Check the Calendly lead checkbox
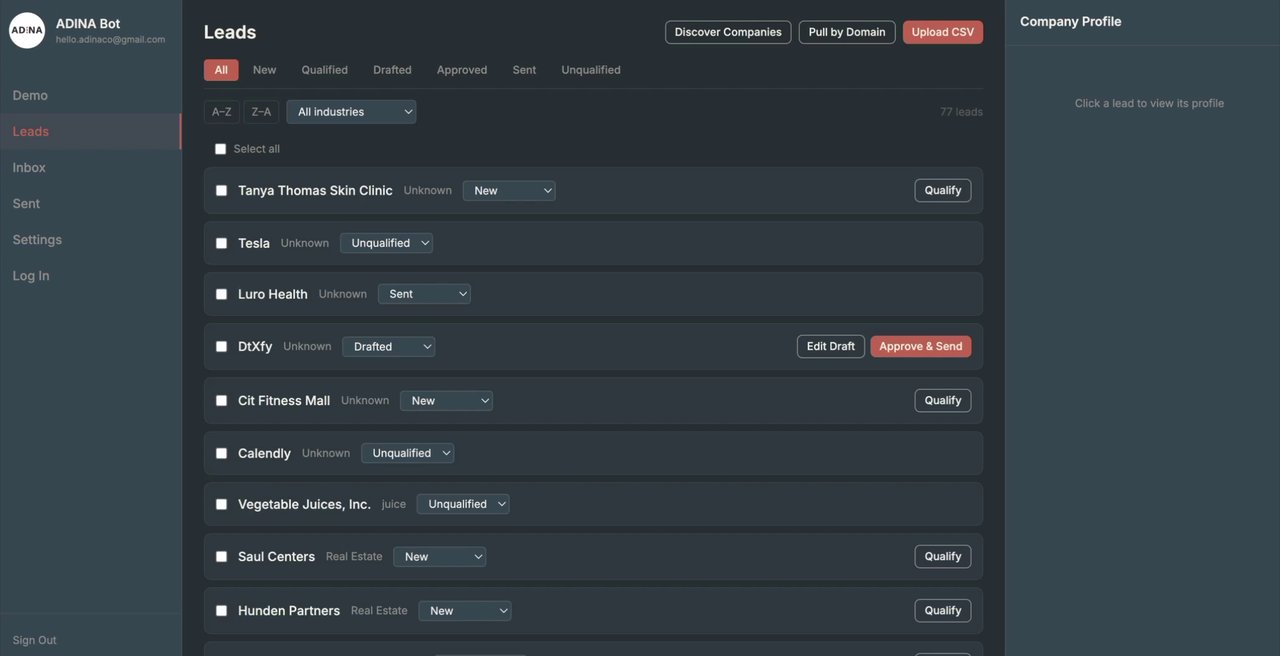 click(221, 453)
